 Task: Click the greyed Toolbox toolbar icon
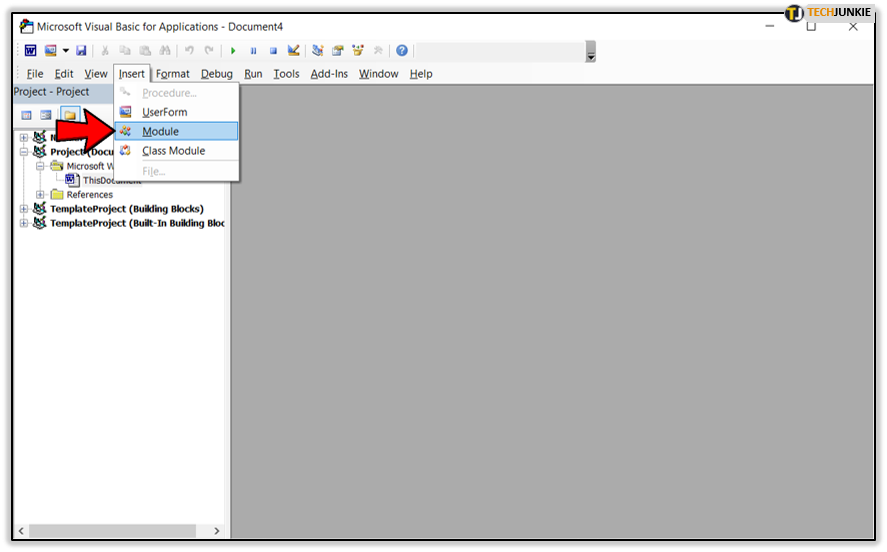pos(378,51)
